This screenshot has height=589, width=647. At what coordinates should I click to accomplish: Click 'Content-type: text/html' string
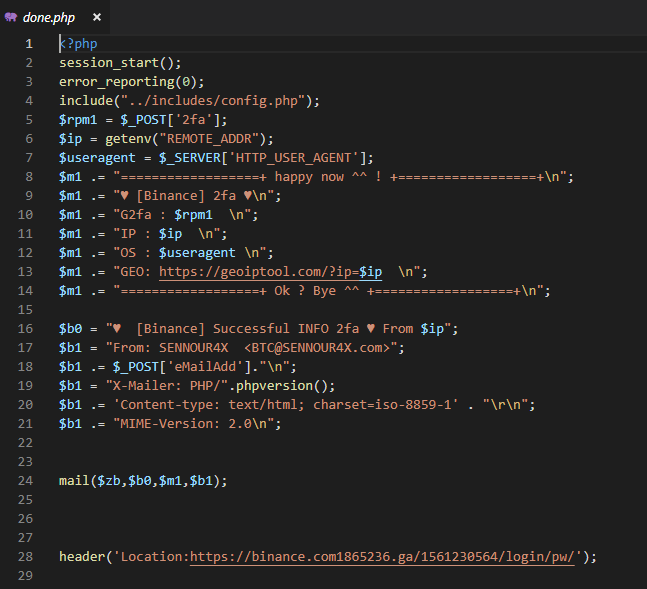pyautogui.click(x=286, y=404)
